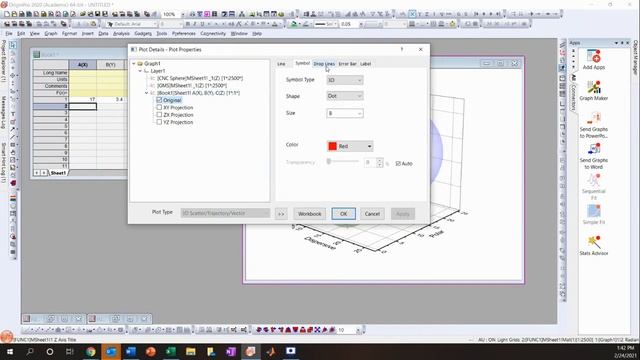Select the CNC Sphere plot tree item
The height and width of the screenshot is (360, 640).
200,78
